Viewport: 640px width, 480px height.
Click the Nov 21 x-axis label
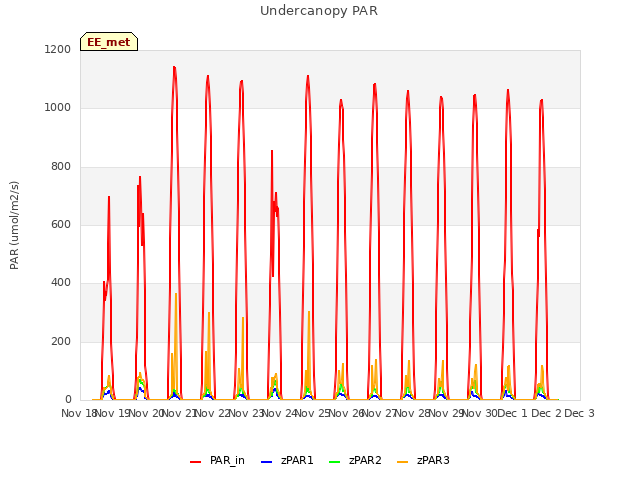pyautogui.click(x=179, y=413)
